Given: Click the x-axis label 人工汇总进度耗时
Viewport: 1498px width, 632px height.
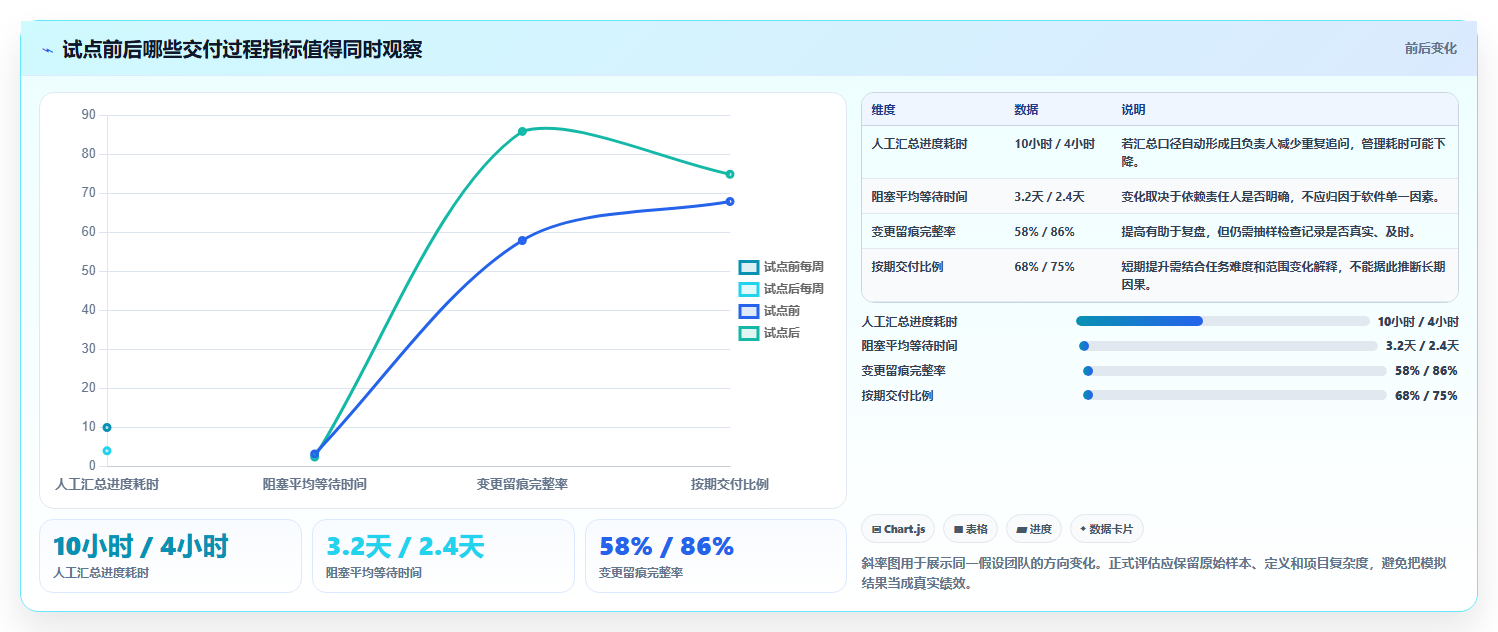Looking at the screenshot, I should click(107, 484).
